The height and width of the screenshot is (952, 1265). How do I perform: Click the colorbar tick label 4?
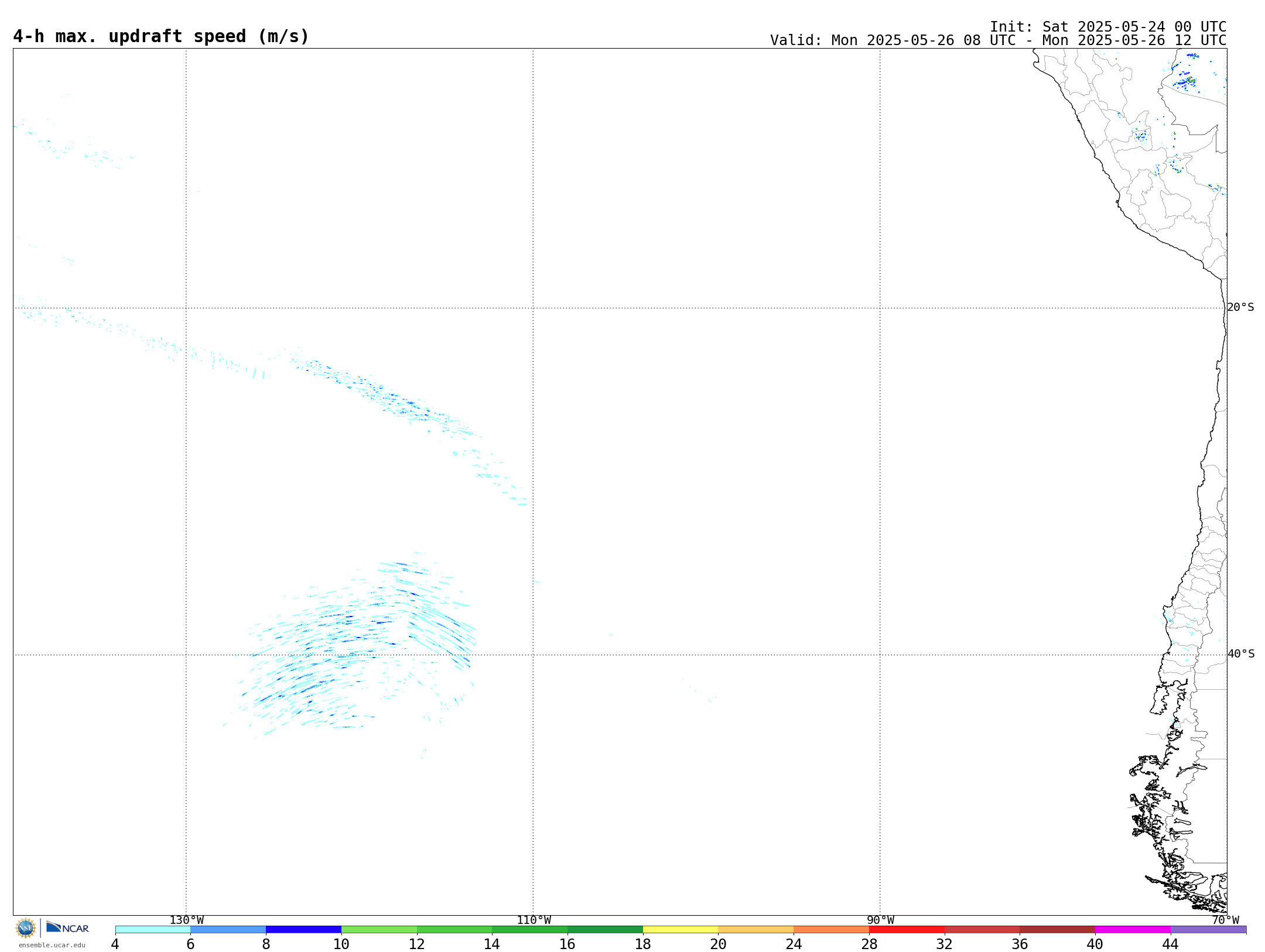pos(115,944)
